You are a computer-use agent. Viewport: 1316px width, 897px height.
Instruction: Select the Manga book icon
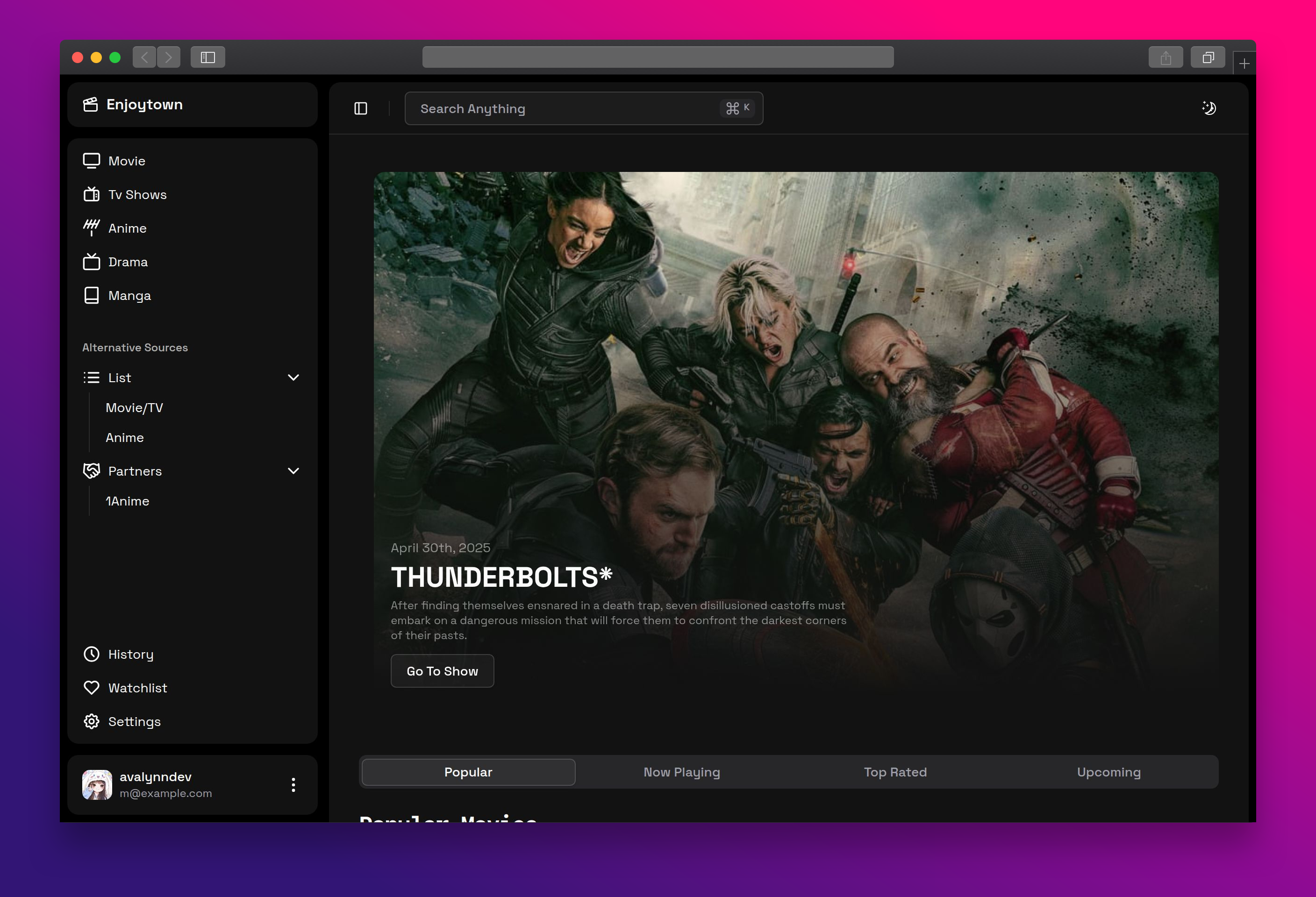(91, 295)
